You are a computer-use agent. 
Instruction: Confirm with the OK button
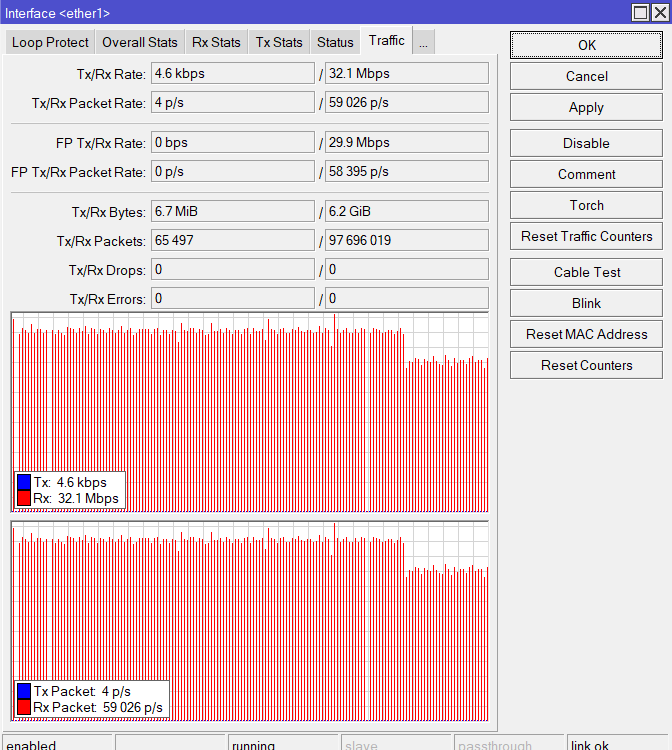click(x=586, y=45)
